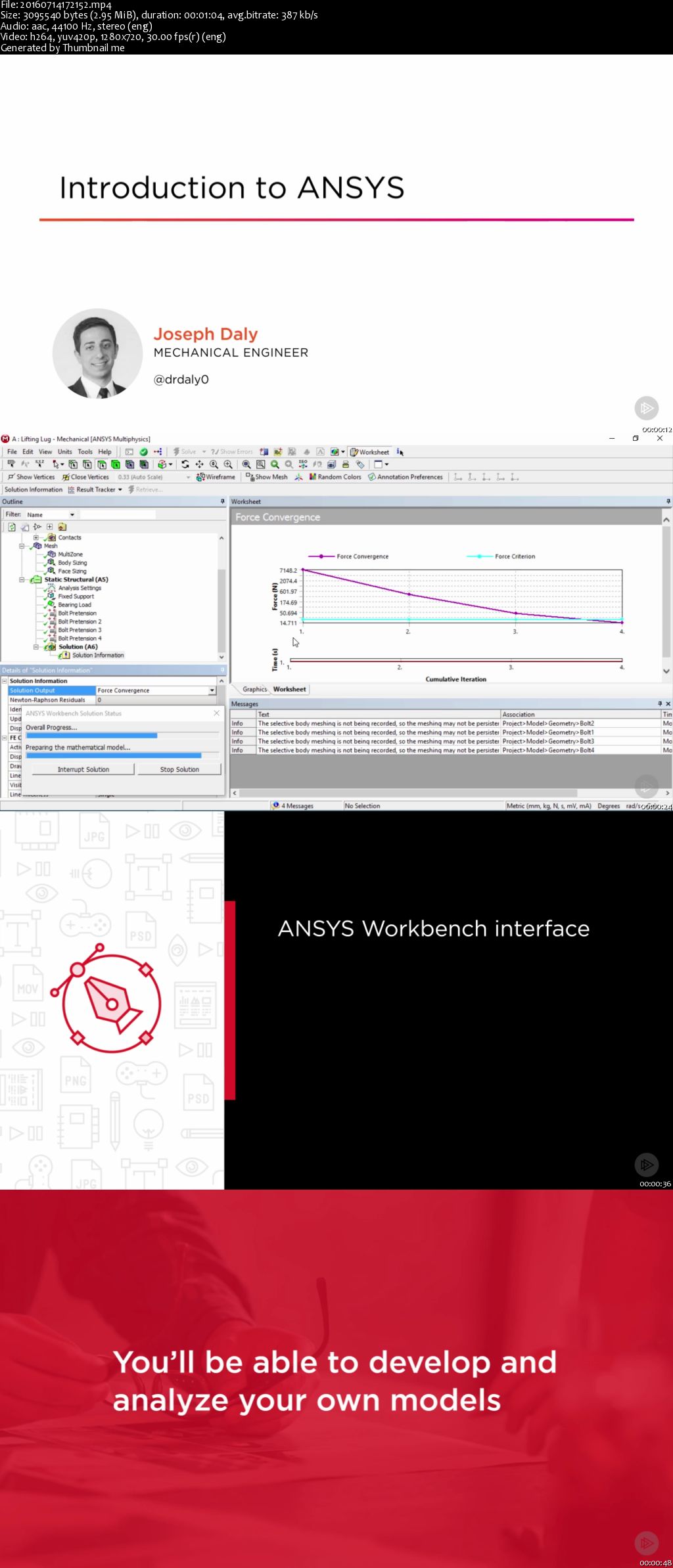Click the Box Zoom icon
This screenshot has width=673, height=1568.
coord(261,464)
